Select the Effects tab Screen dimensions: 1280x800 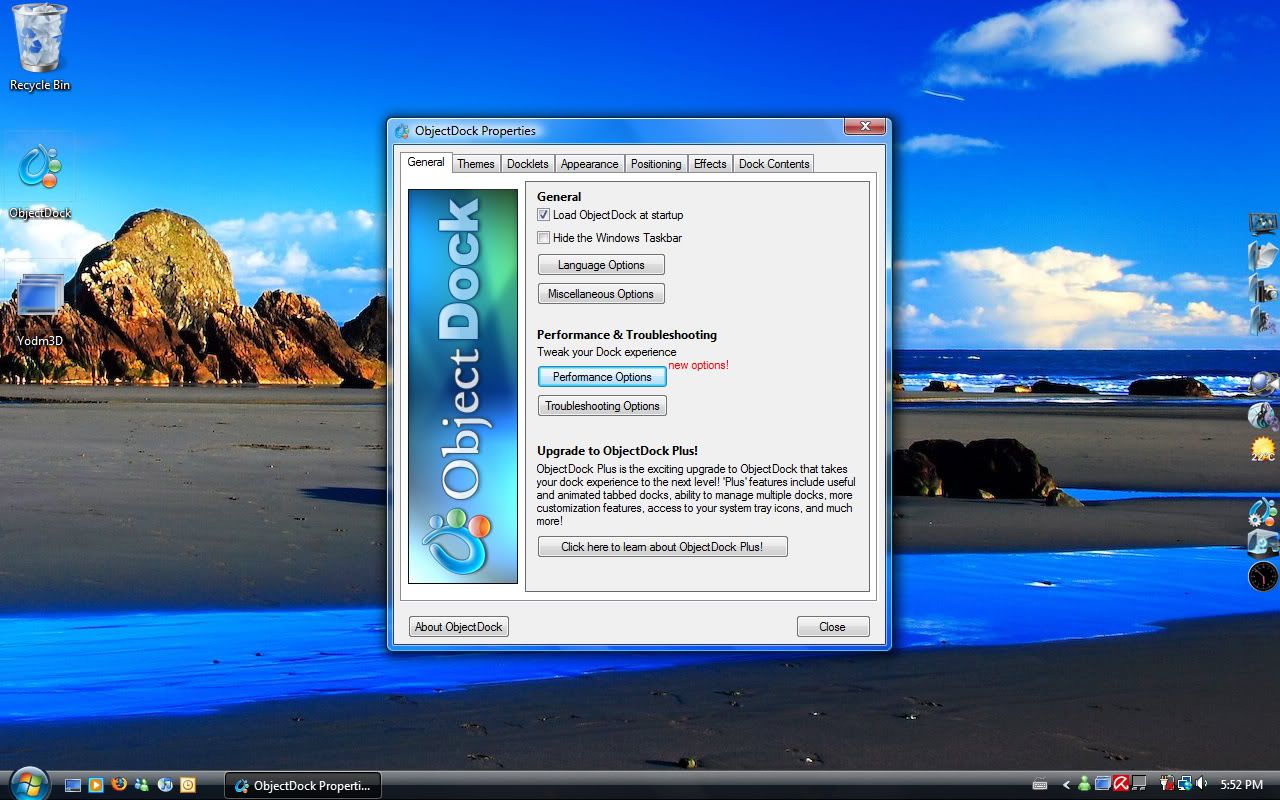[x=710, y=164]
